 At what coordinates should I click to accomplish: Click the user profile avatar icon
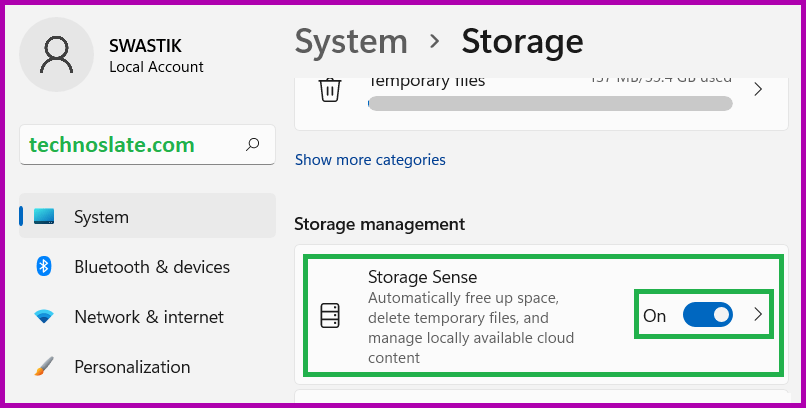[x=57, y=54]
